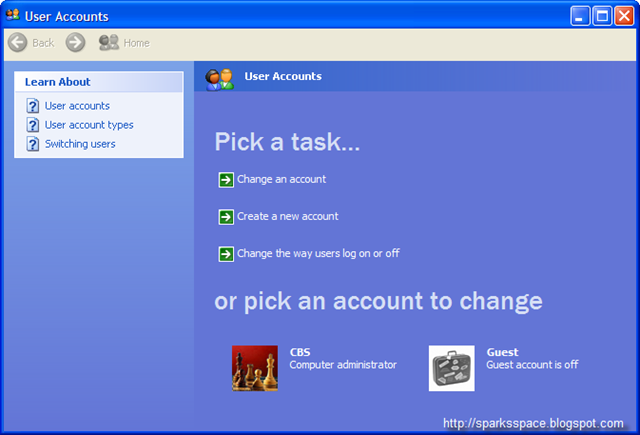The width and height of the screenshot is (640, 435).
Task: Click help icon beside User accounts
Action: [x=33, y=106]
